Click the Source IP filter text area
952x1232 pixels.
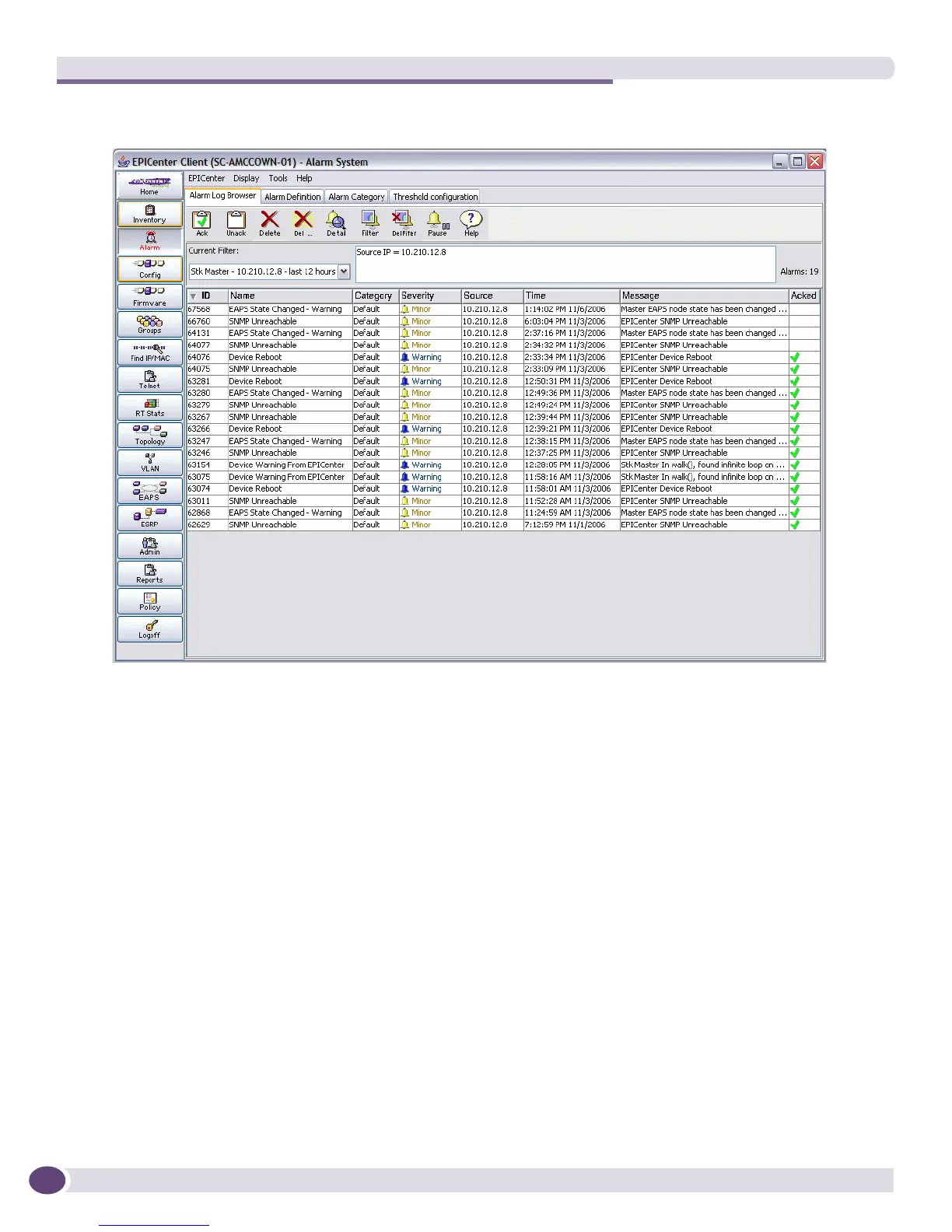565,264
